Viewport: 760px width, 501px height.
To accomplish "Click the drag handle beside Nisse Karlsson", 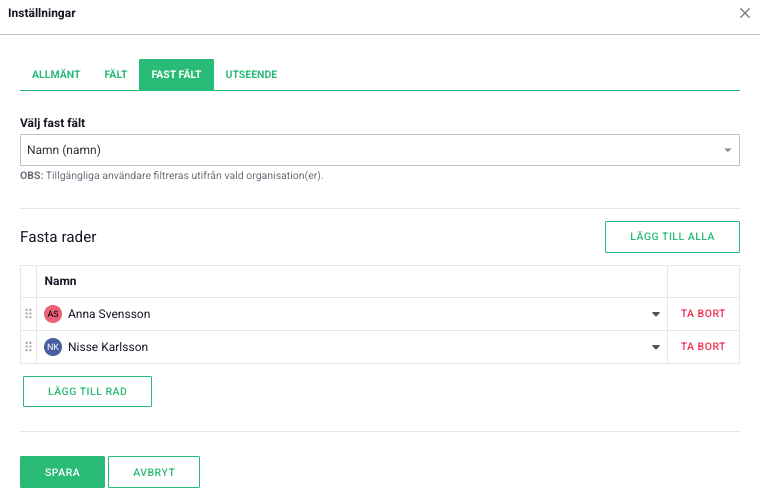I will [x=28, y=347].
